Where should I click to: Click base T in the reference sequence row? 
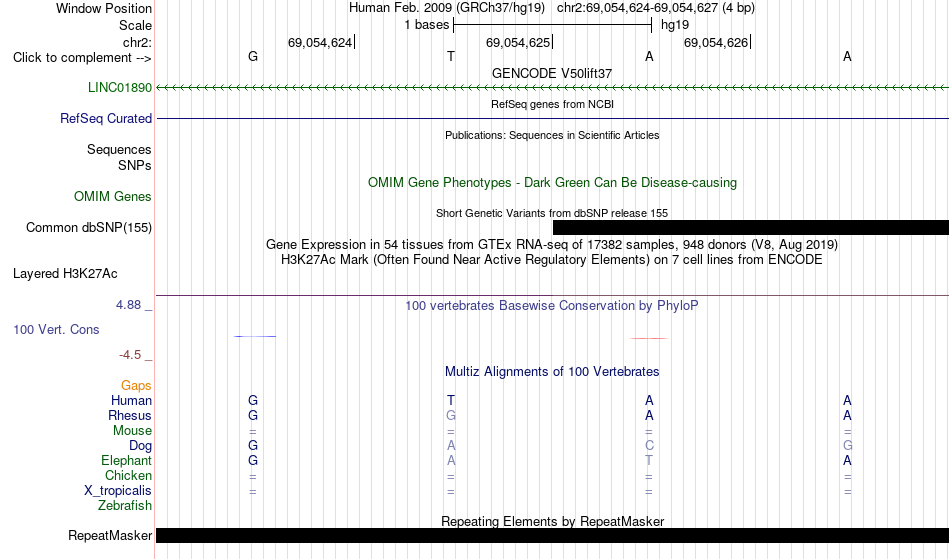coord(451,56)
